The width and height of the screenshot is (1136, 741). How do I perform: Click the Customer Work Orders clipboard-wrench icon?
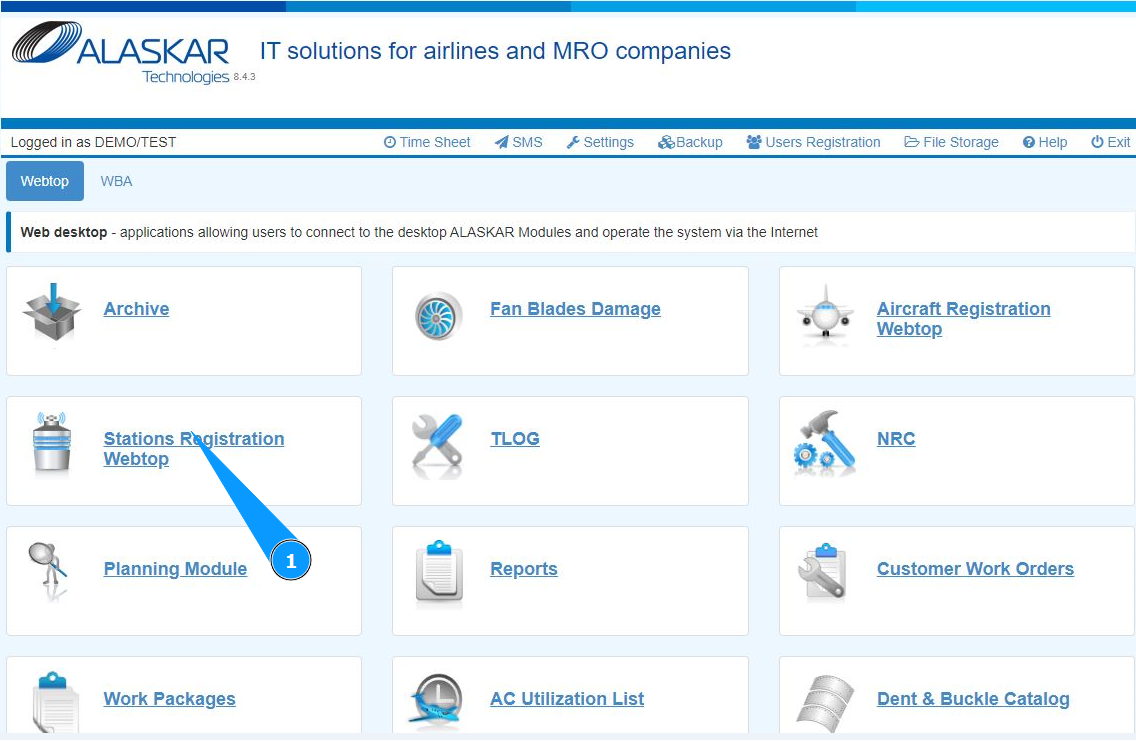[822, 572]
